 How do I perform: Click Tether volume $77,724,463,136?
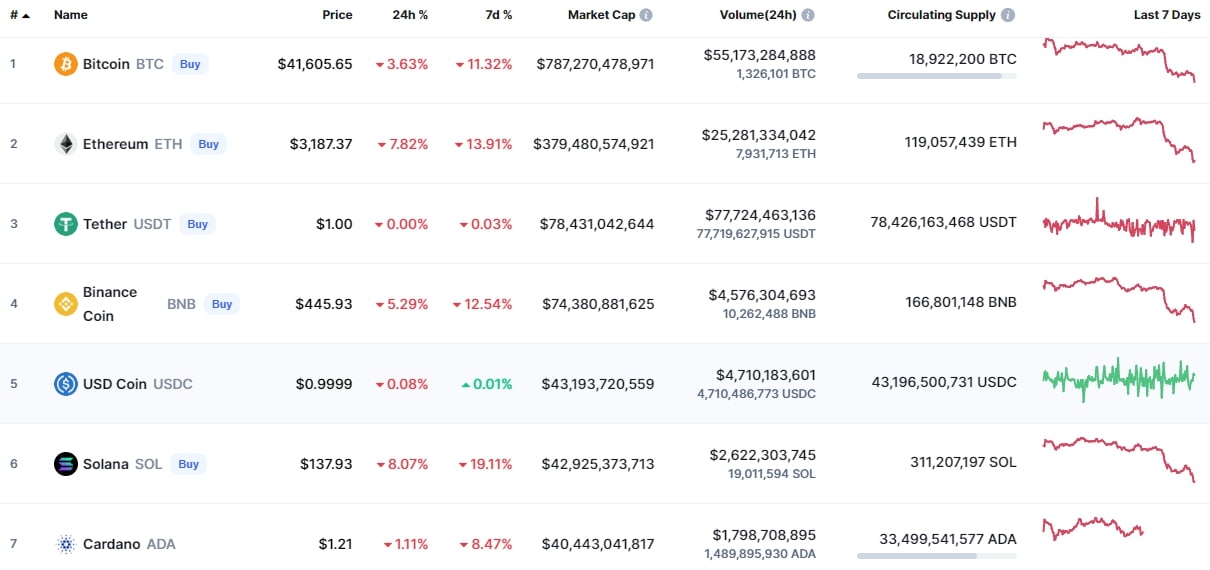pyautogui.click(x=760, y=215)
